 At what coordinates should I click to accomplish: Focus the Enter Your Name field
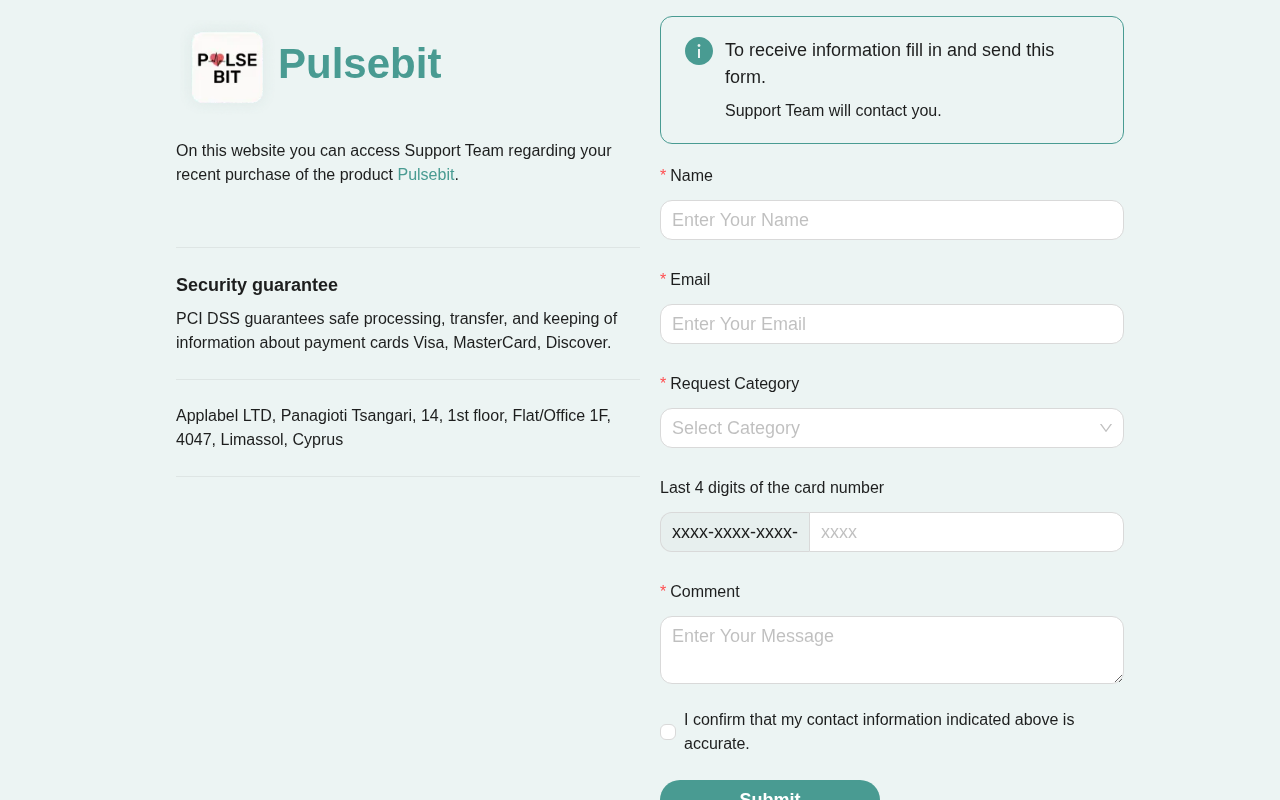point(891,220)
